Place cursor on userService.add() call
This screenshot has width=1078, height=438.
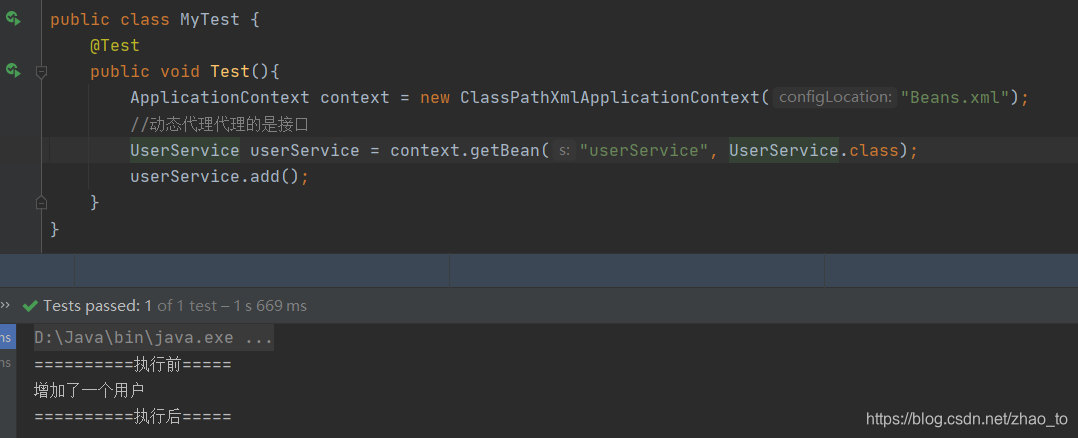pyautogui.click(x=214, y=176)
